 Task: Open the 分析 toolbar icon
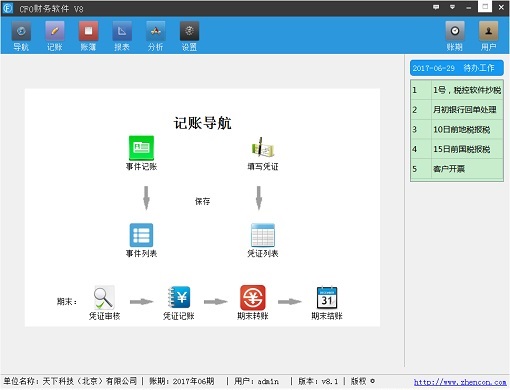pos(156,32)
